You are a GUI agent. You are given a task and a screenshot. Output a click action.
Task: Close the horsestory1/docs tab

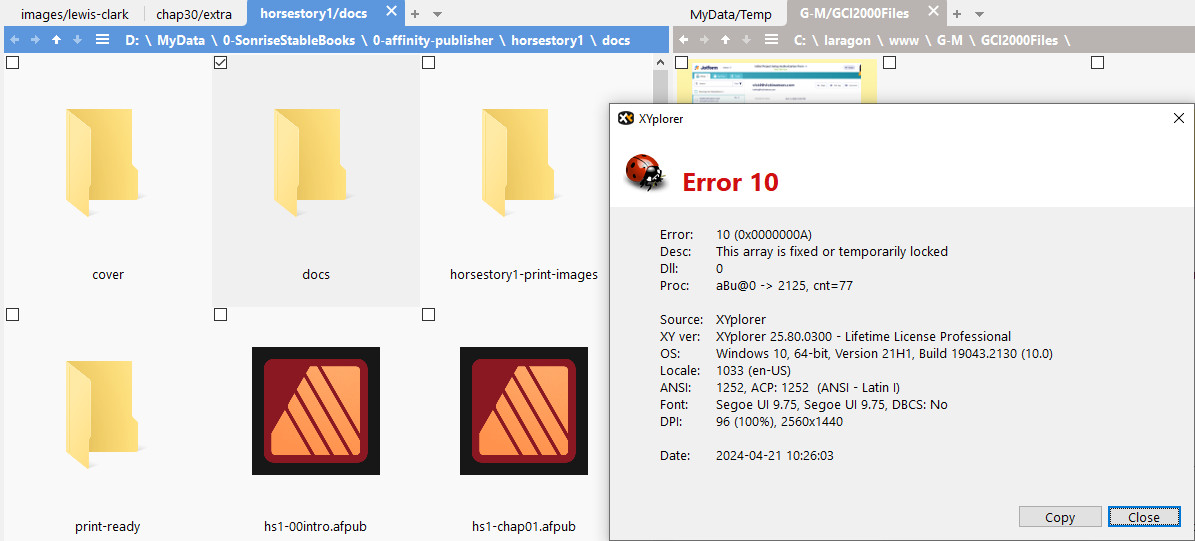[x=391, y=11]
